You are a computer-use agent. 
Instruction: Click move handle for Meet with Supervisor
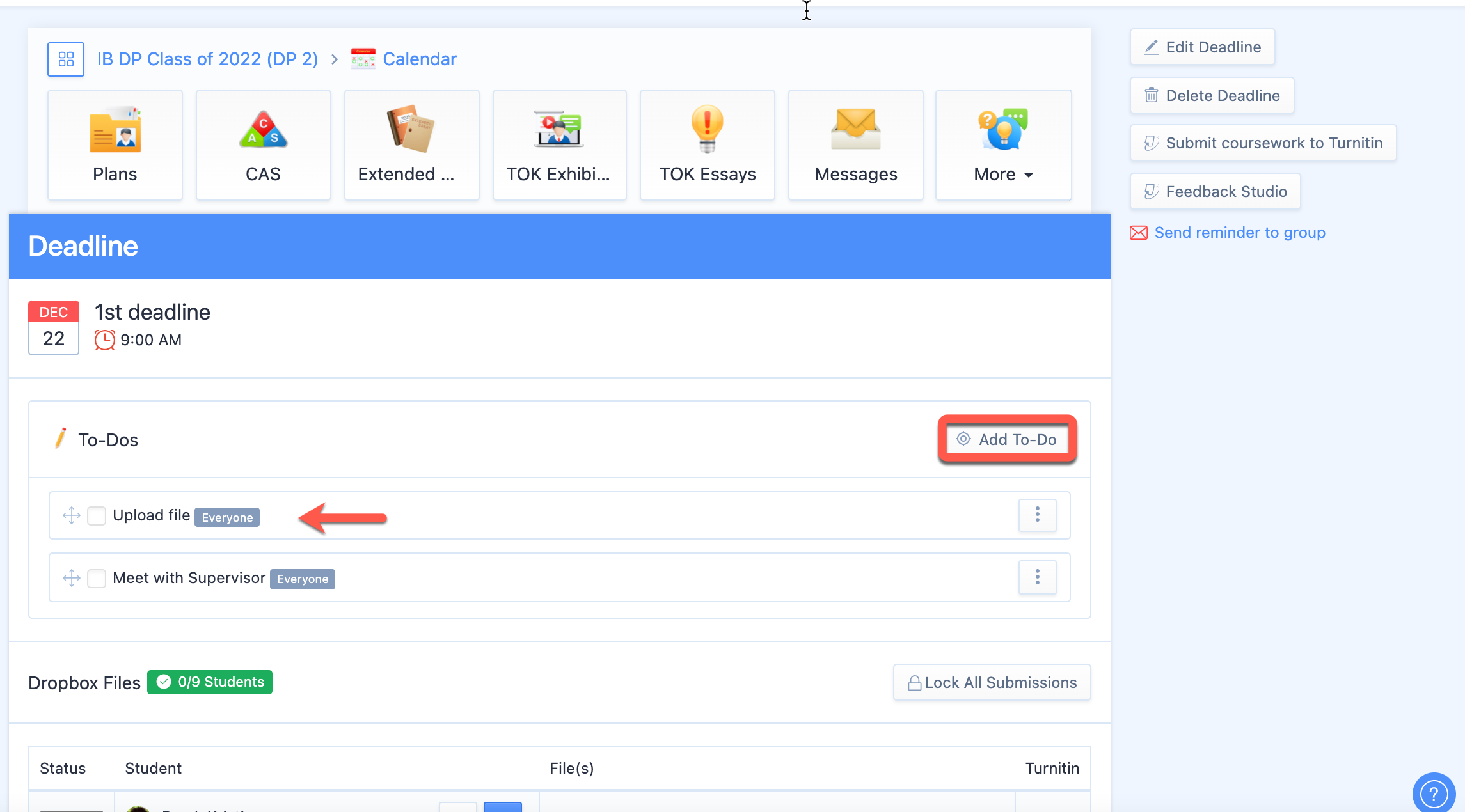pyautogui.click(x=72, y=578)
